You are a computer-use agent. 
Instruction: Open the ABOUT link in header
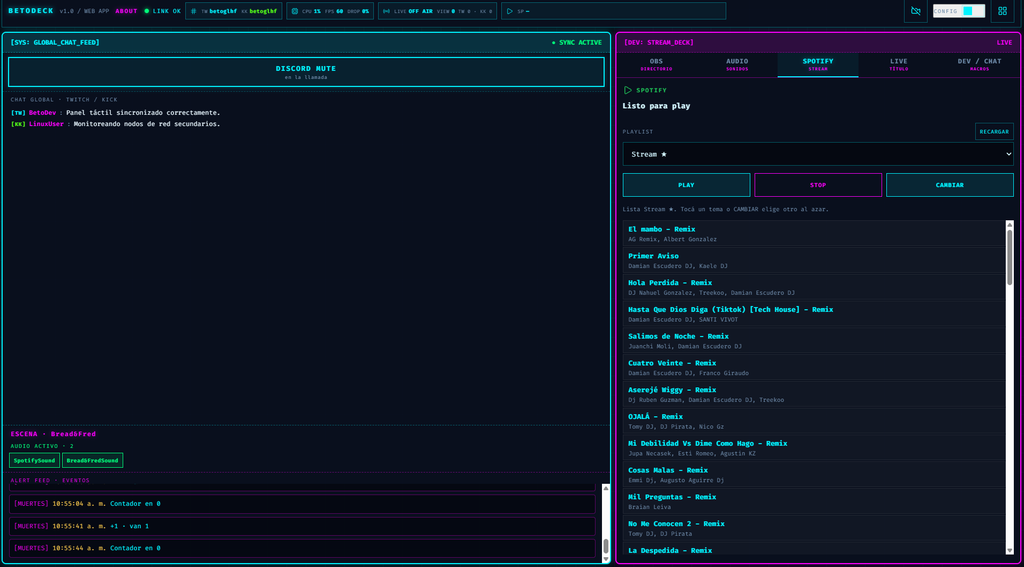click(x=127, y=11)
